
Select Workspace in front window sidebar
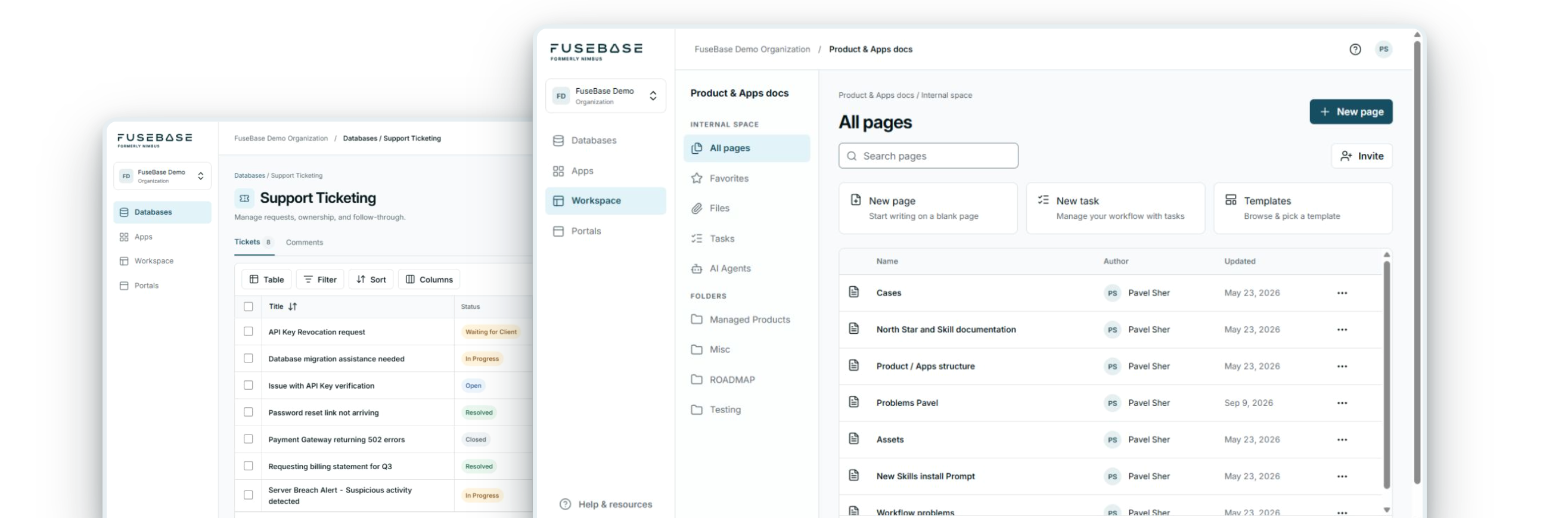(606, 201)
